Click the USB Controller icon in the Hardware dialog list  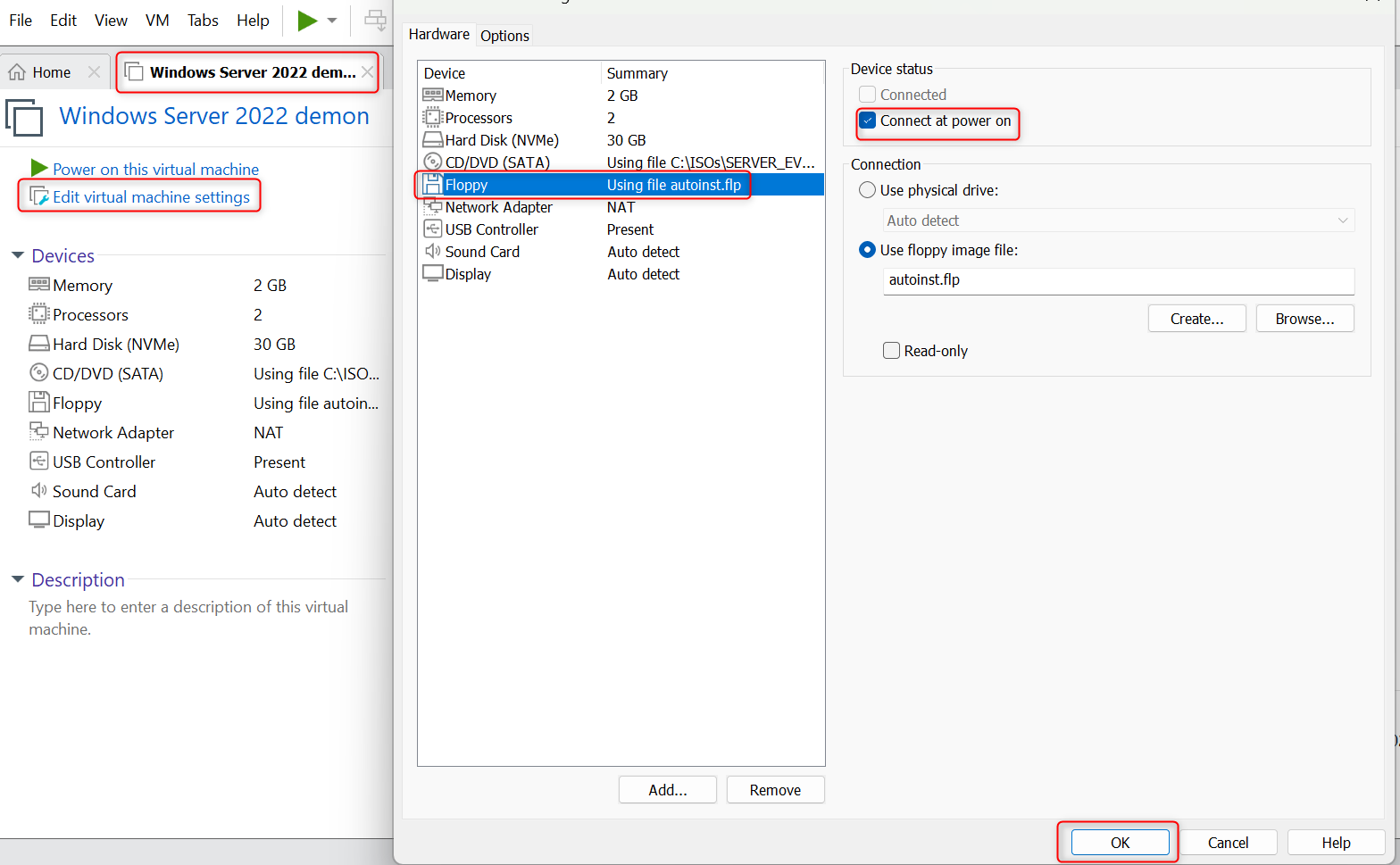pos(433,229)
